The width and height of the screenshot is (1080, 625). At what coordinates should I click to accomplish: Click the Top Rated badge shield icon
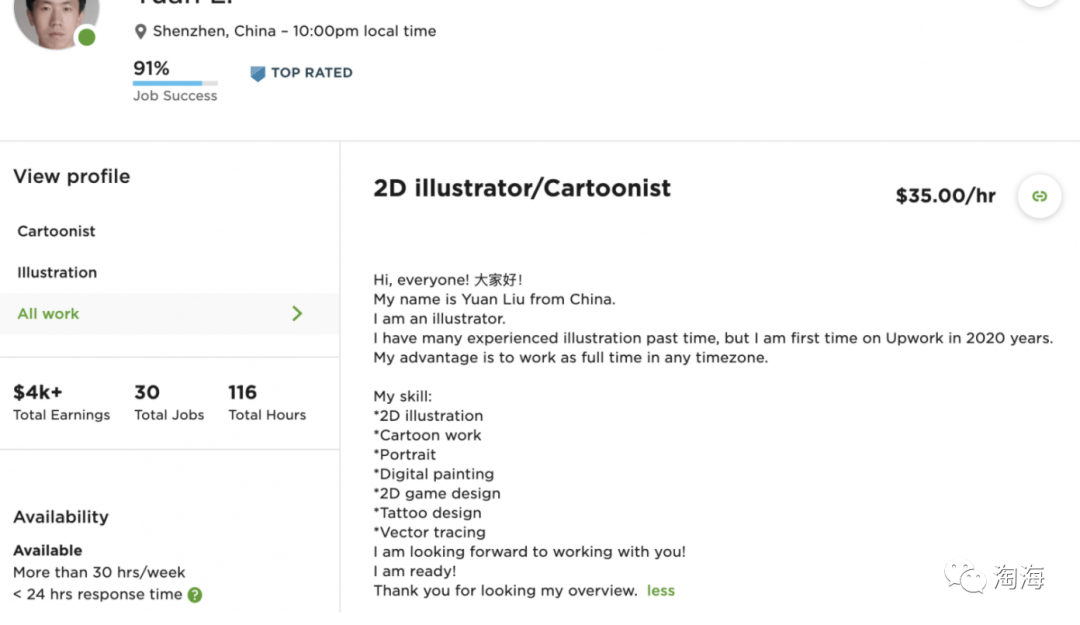[258, 73]
